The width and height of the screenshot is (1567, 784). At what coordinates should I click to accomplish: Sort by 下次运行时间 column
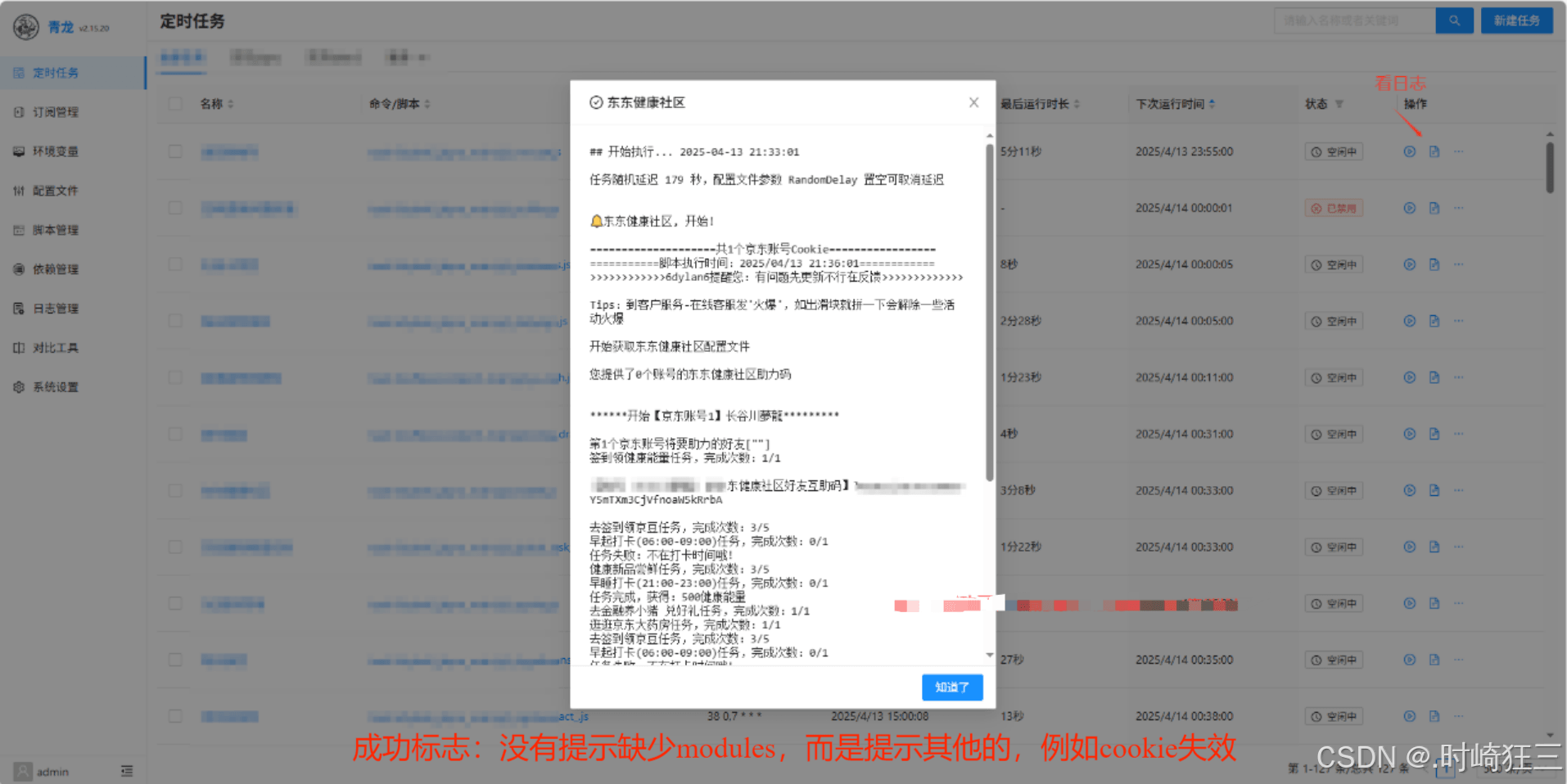coord(1175,104)
